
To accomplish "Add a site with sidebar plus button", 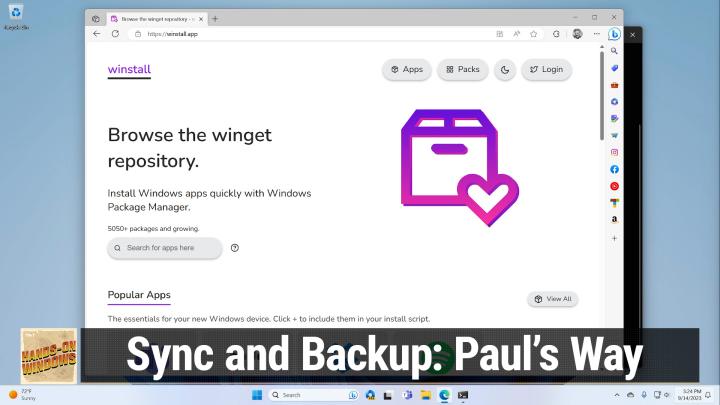I will (x=614, y=238).
